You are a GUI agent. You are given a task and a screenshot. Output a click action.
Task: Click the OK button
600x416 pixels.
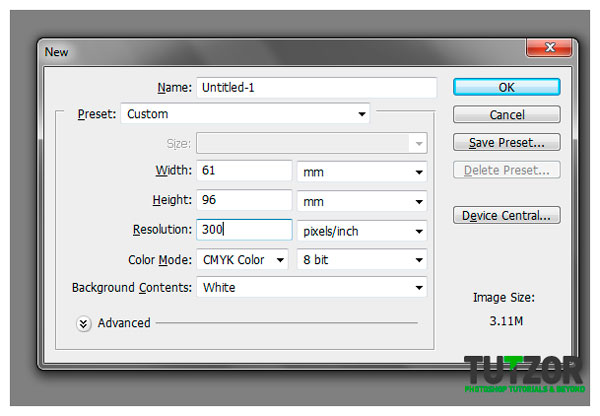click(506, 88)
